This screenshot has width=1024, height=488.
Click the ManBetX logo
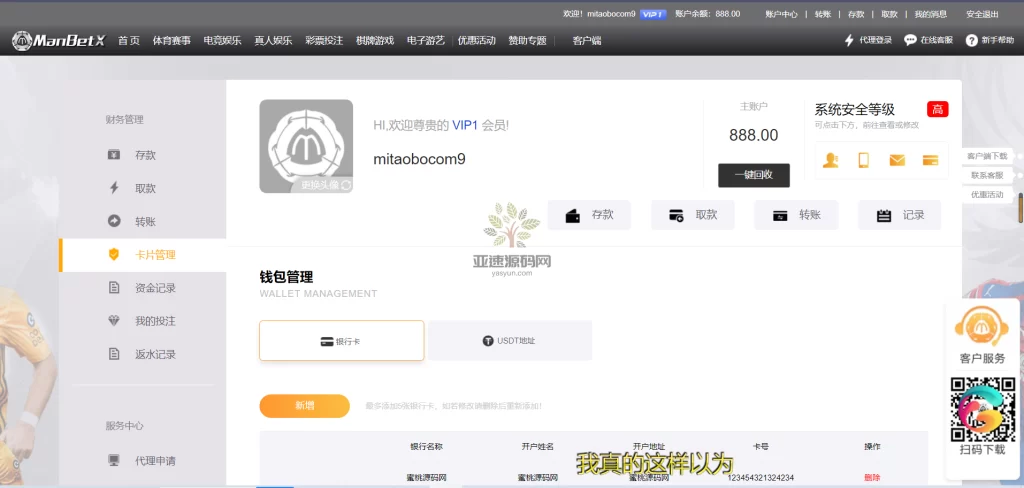coord(59,41)
